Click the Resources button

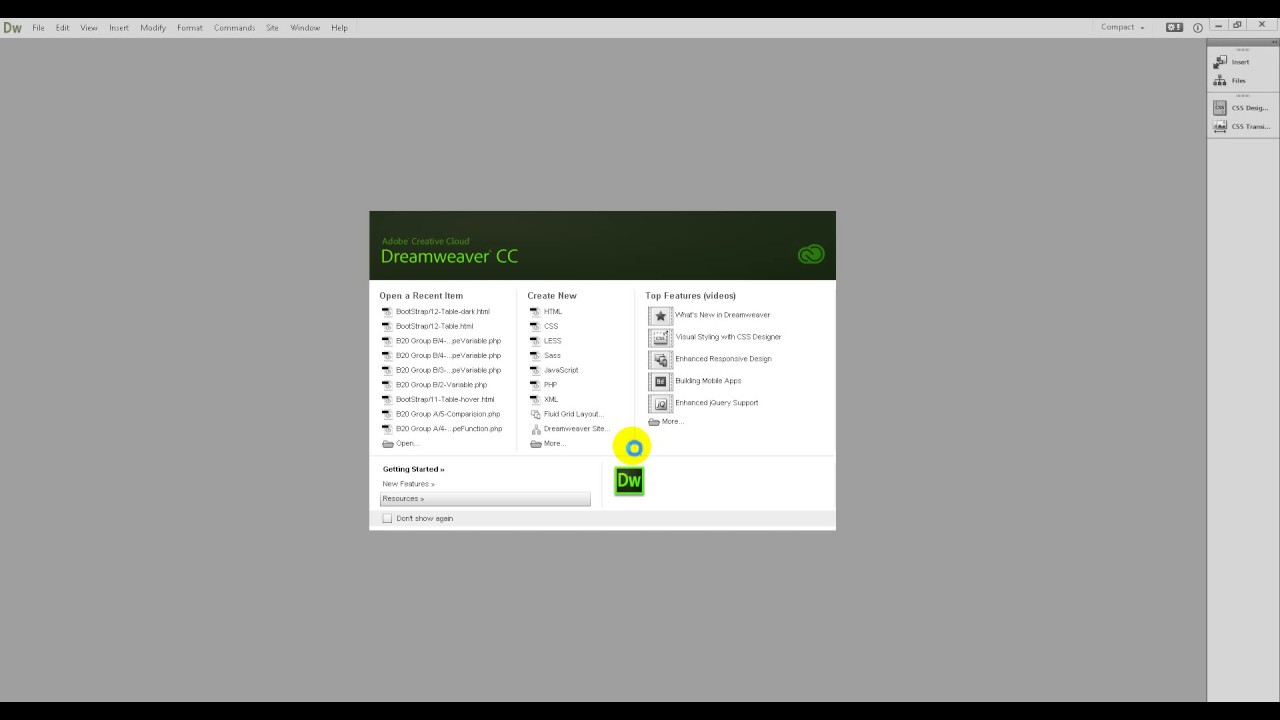pyautogui.click(x=485, y=499)
